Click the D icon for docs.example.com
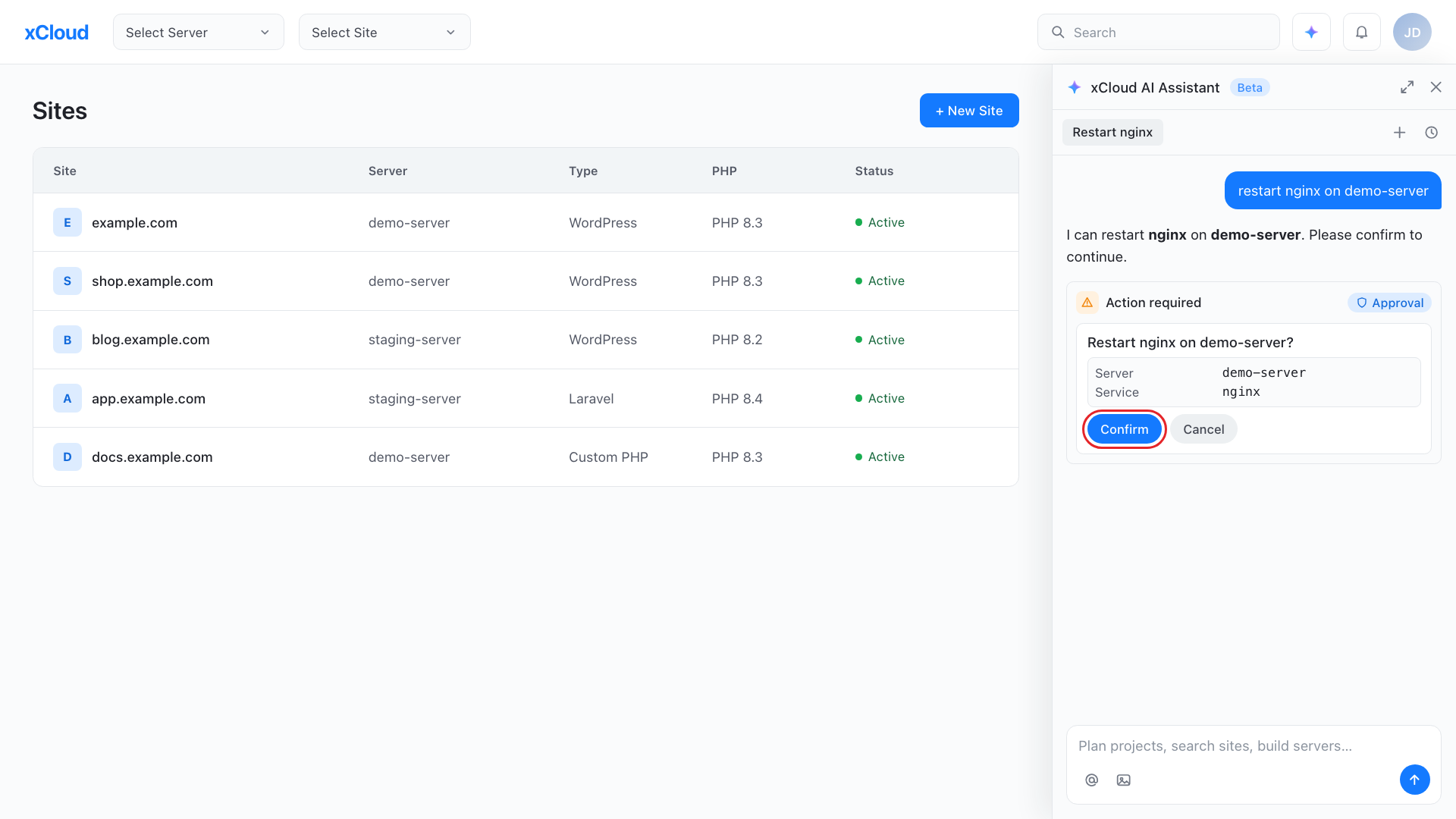This screenshot has width=1456, height=819. click(x=67, y=457)
